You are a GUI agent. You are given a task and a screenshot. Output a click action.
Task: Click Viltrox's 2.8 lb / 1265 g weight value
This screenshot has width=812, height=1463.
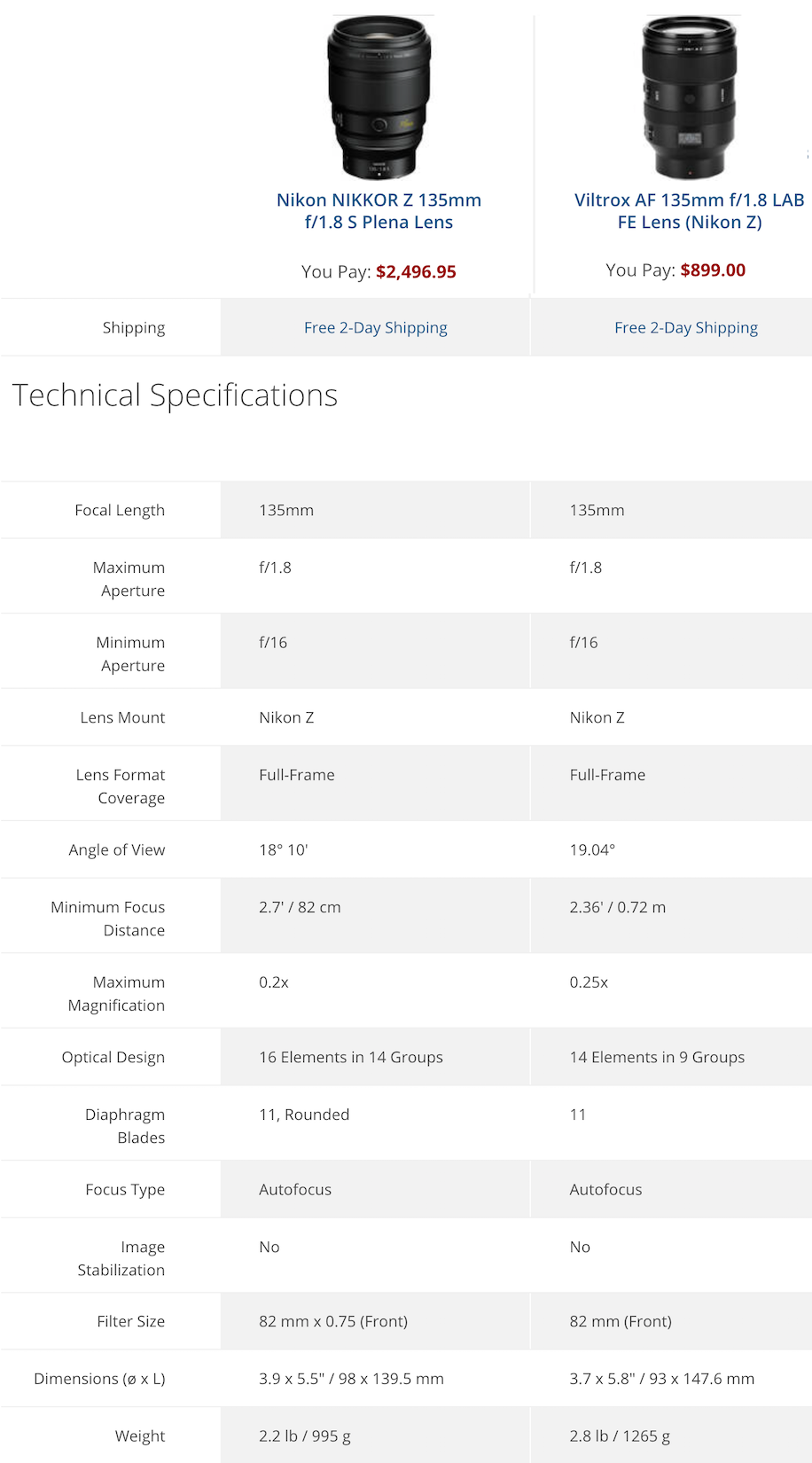620,1436
